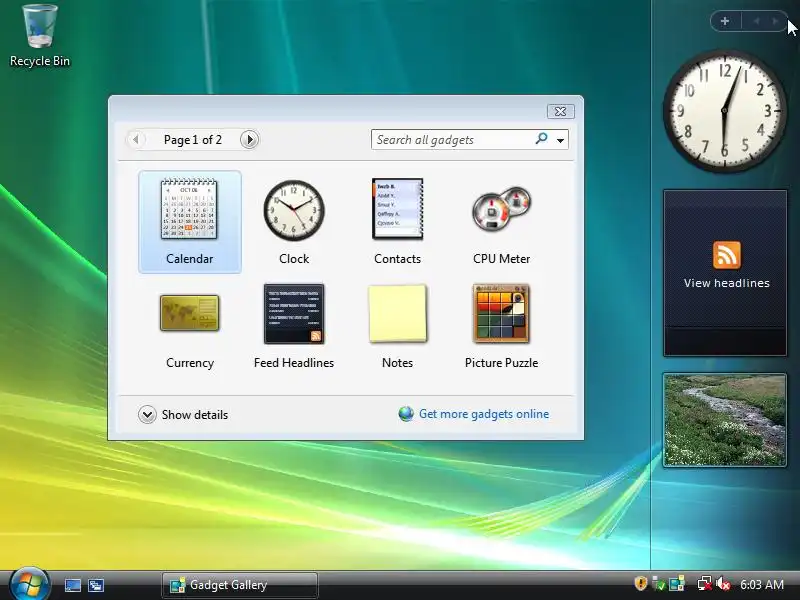Click sidebar next gadgets arrow
The width and height of the screenshot is (800, 600).
[774, 21]
